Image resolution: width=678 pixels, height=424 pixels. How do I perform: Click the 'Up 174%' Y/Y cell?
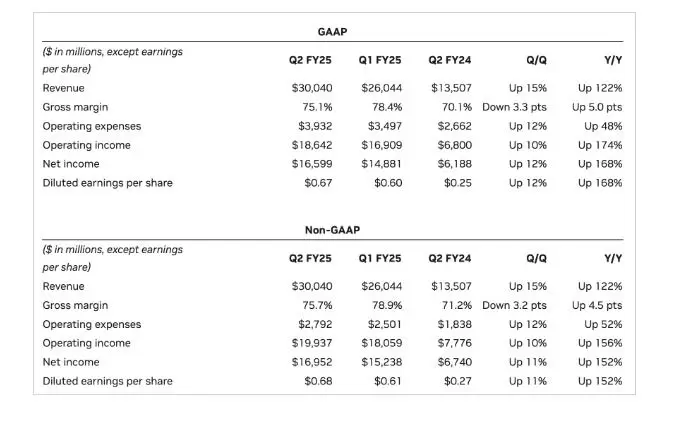coord(600,145)
